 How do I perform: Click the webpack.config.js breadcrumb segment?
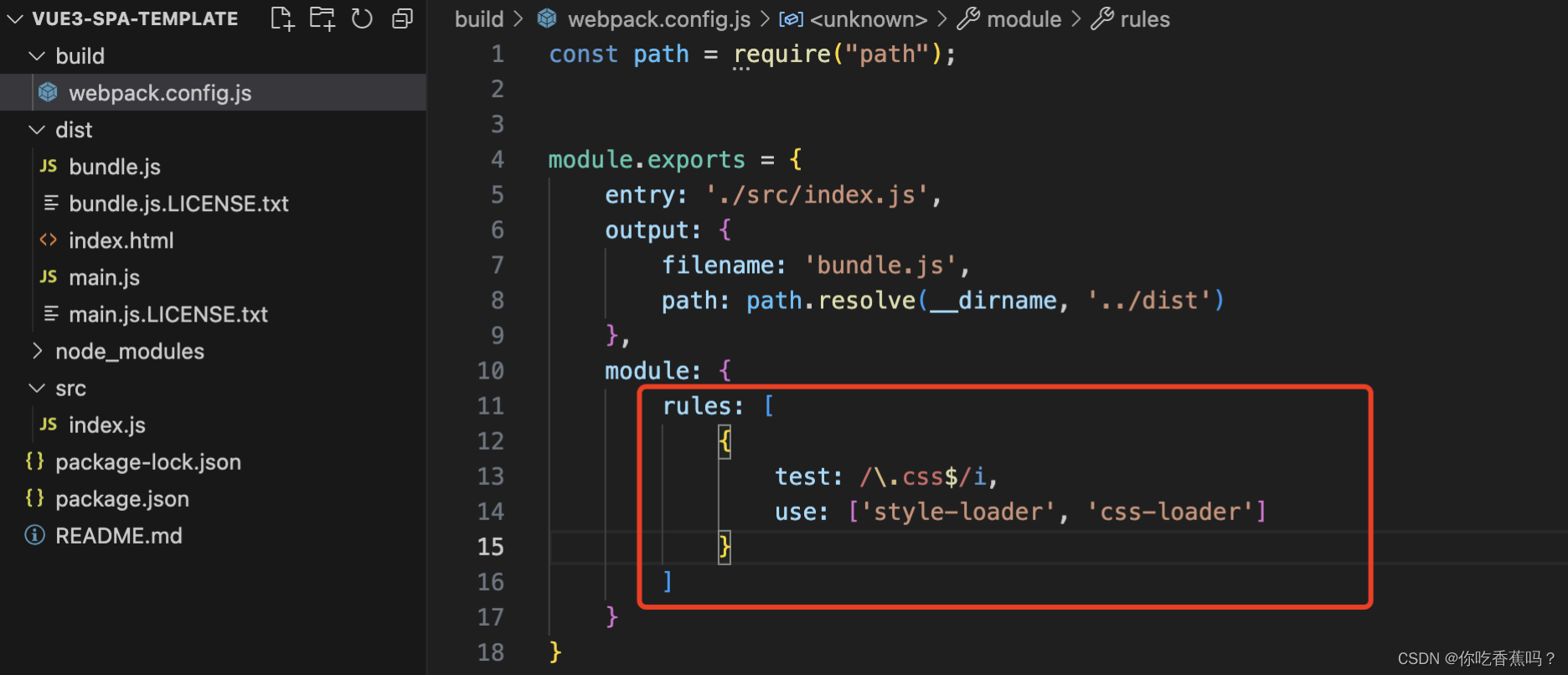(659, 18)
